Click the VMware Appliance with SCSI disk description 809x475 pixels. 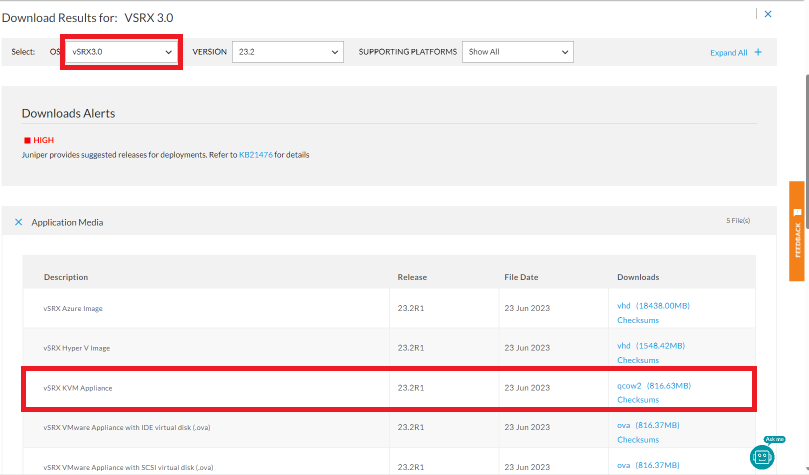(x=128, y=467)
